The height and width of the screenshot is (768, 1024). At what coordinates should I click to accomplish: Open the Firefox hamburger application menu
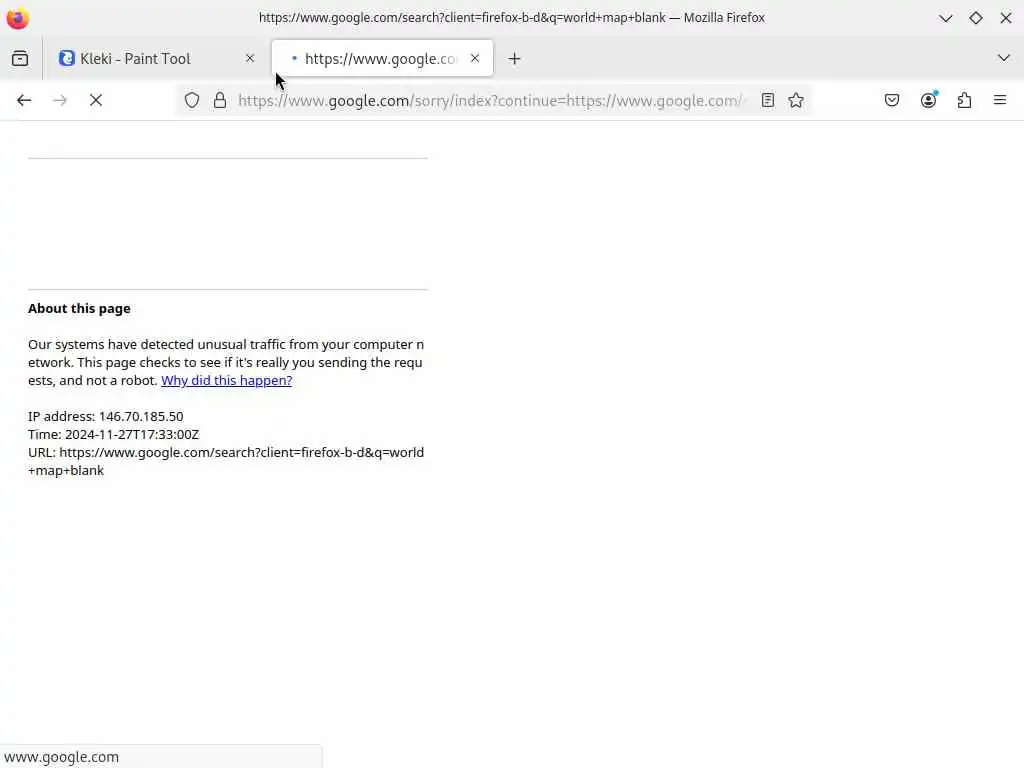1000,101
